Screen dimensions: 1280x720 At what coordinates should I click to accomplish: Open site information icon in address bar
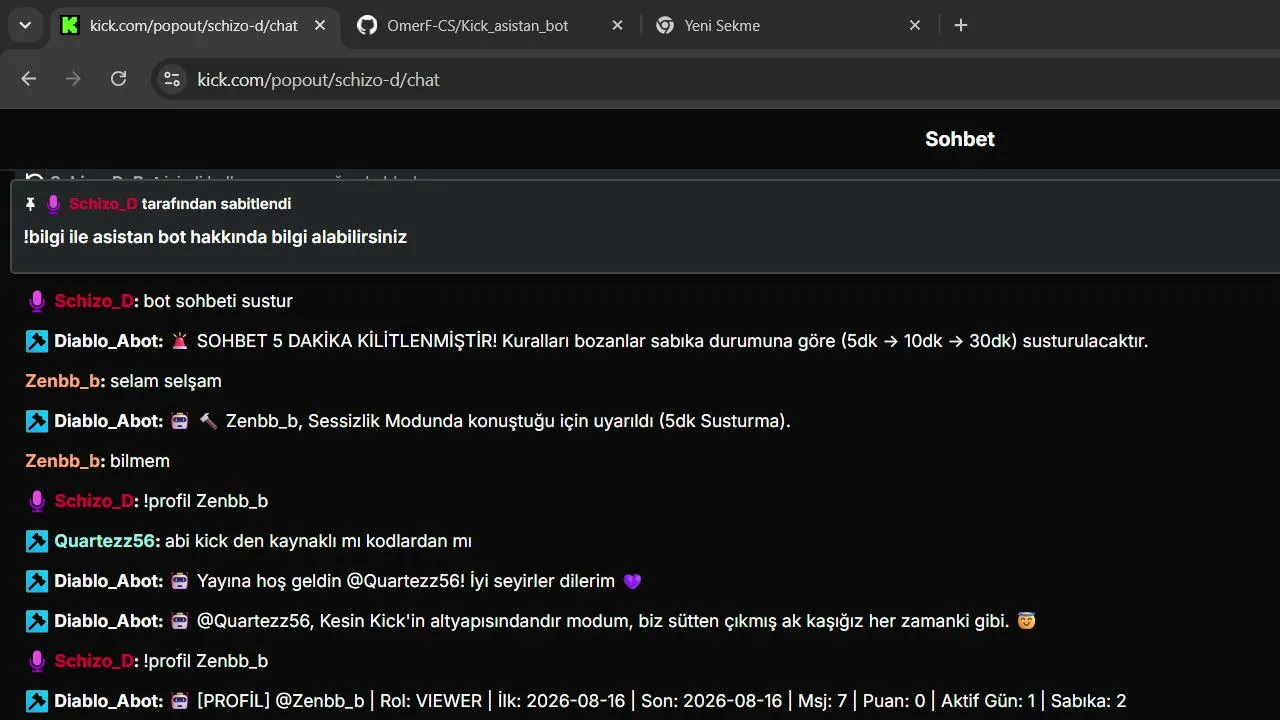pyautogui.click(x=172, y=79)
